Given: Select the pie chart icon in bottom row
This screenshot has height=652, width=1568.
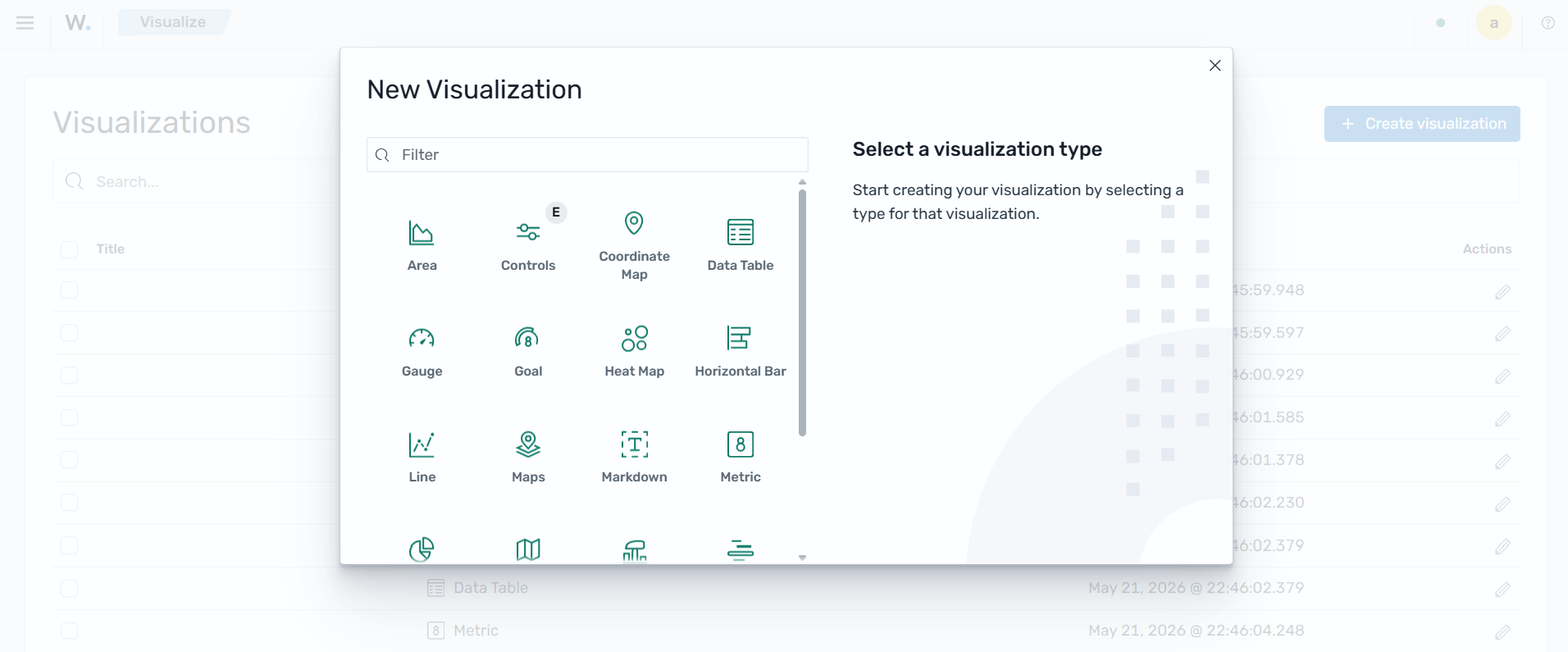Looking at the screenshot, I should tap(422, 549).
